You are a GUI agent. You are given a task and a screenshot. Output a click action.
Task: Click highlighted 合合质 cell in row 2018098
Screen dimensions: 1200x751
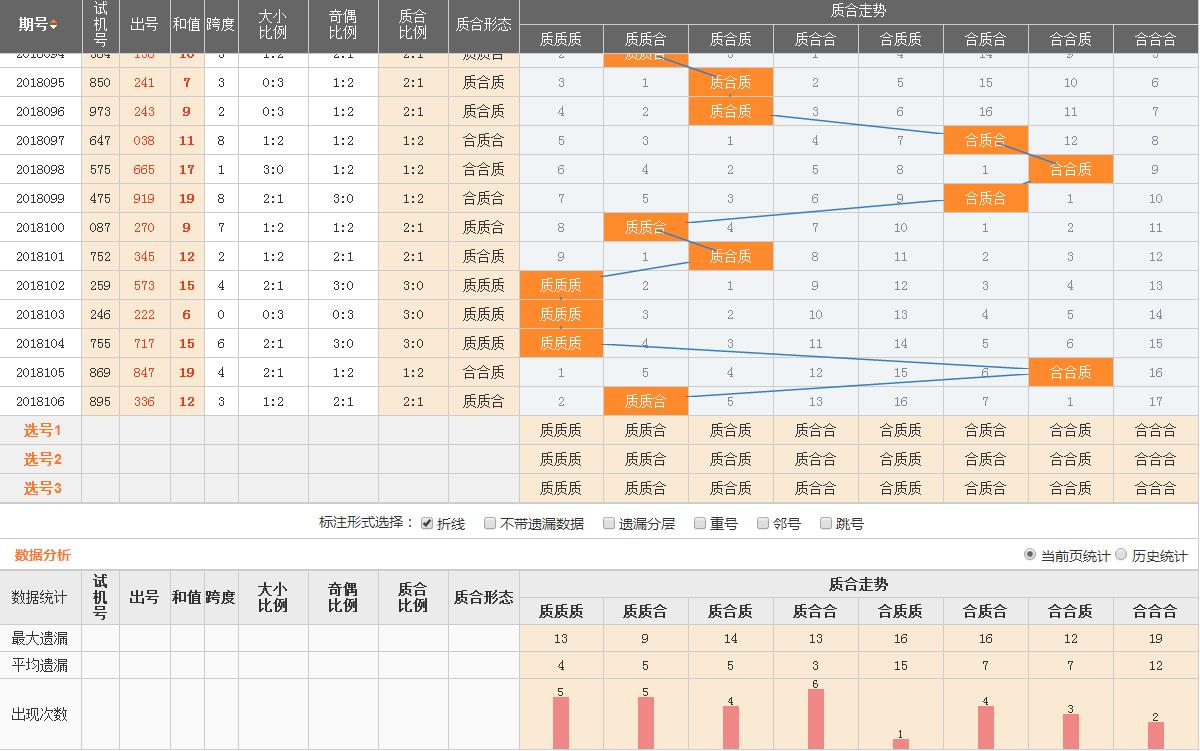(1071, 170)
